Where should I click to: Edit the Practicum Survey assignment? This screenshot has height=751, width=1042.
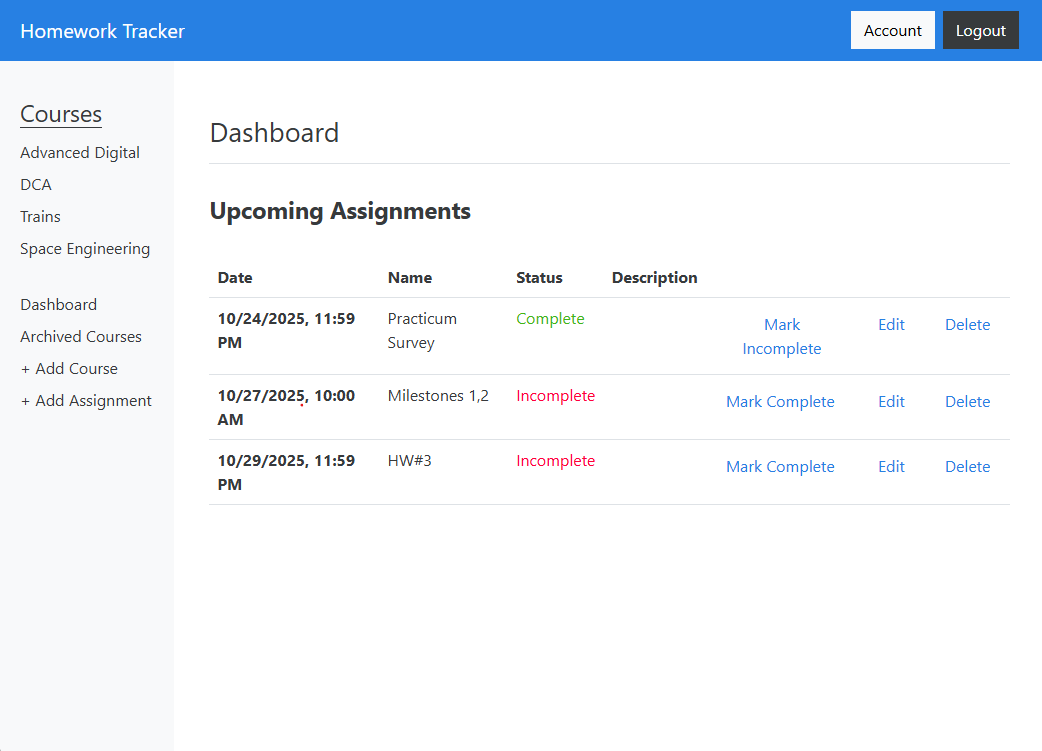pos(890,324)
